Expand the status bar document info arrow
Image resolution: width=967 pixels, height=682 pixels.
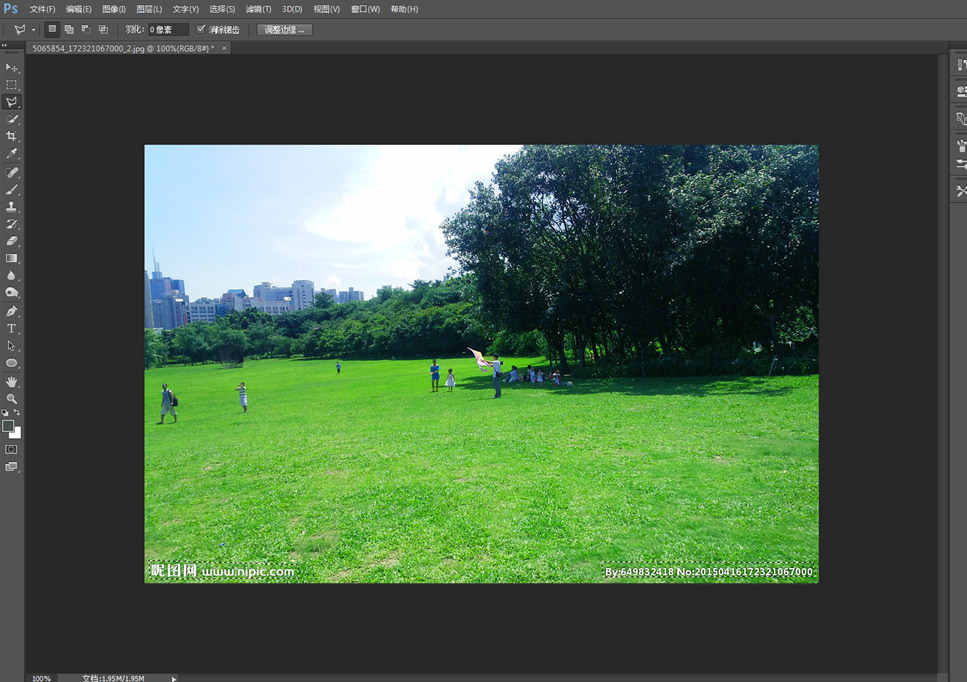click(x=174, y=678)
